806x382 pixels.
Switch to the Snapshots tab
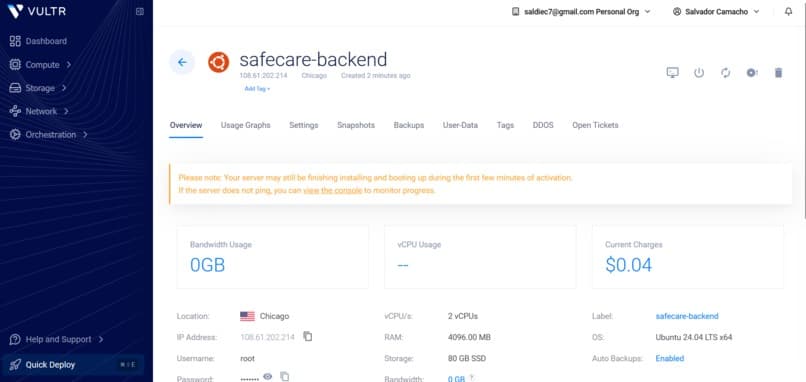356,125
